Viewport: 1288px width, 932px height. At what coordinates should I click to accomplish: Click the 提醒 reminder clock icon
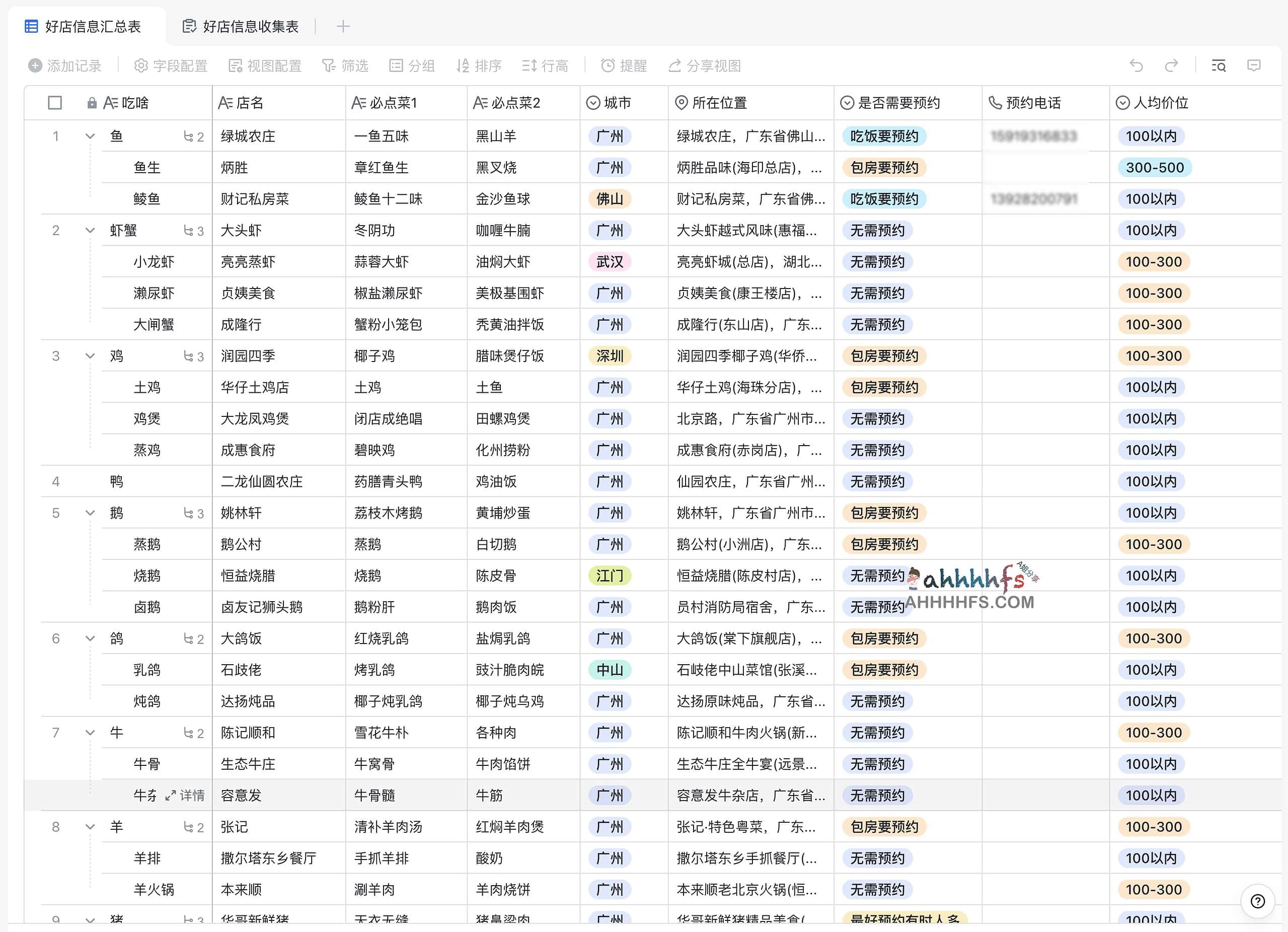tap(608, 66)
